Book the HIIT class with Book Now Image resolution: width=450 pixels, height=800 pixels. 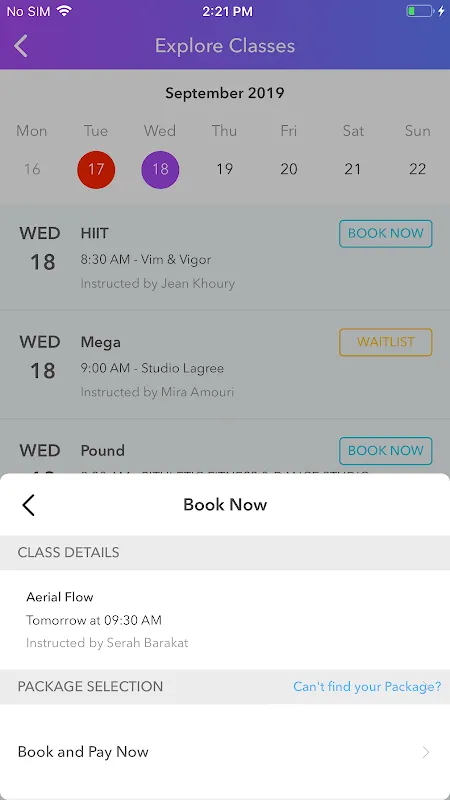click(386, 234)
